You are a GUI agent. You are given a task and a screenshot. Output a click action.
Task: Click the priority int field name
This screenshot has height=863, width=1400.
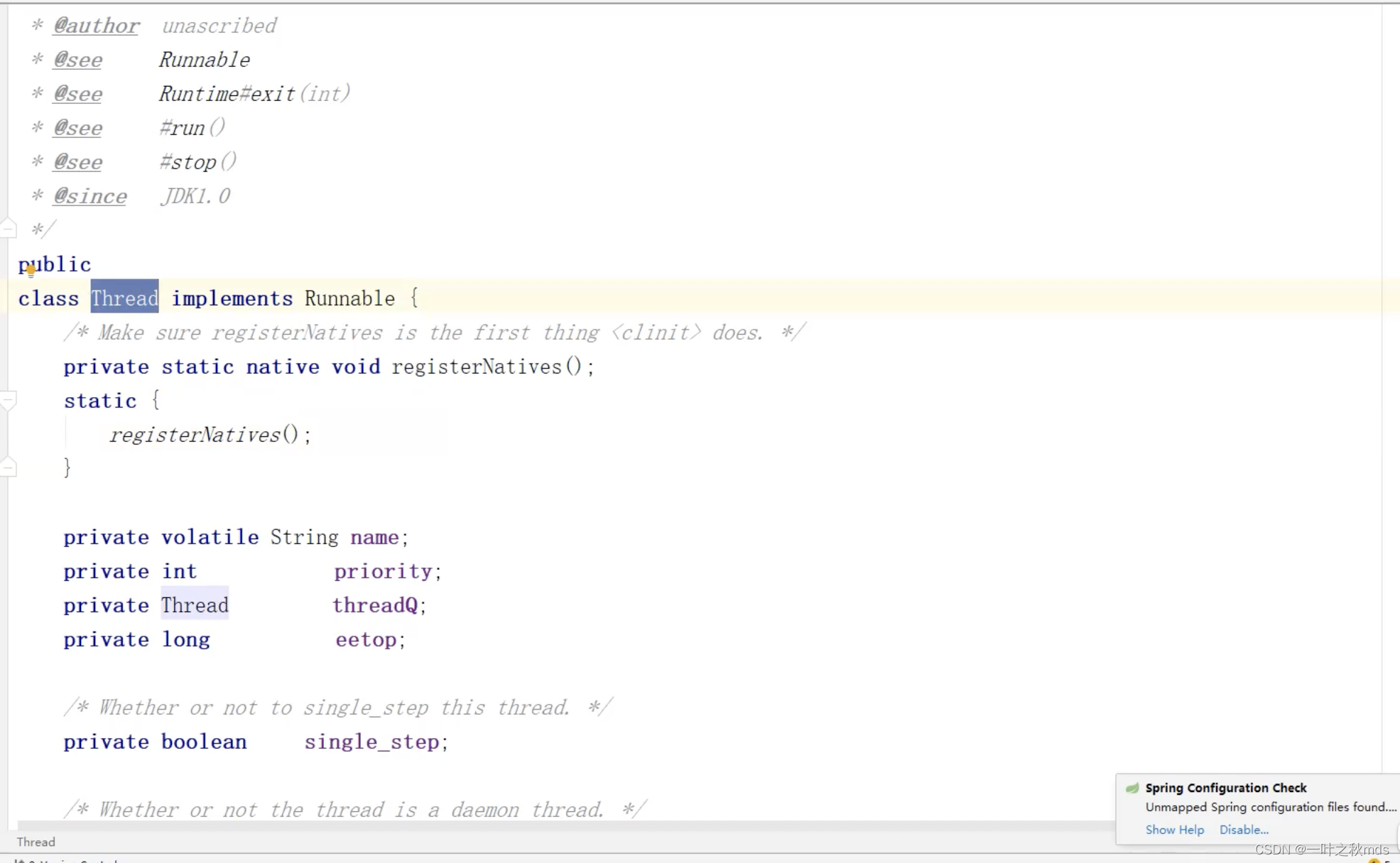pyautogui.click(x=383, y=571)
